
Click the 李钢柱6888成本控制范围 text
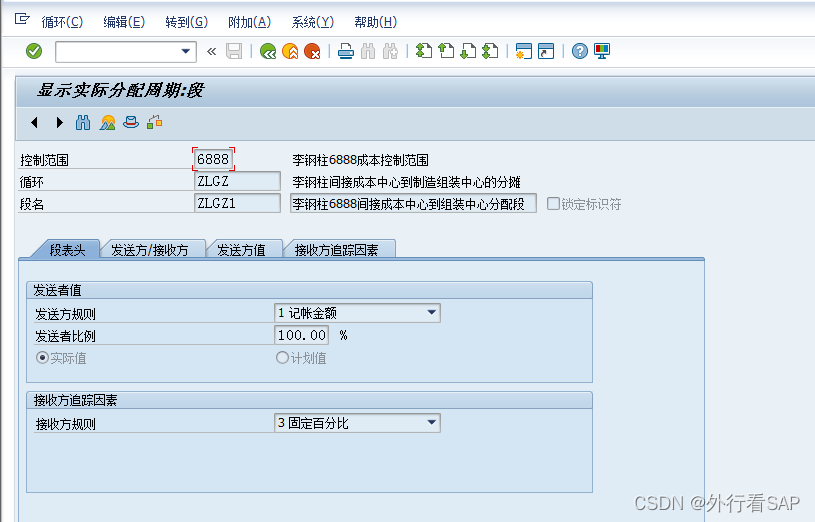tap(360, 160)
